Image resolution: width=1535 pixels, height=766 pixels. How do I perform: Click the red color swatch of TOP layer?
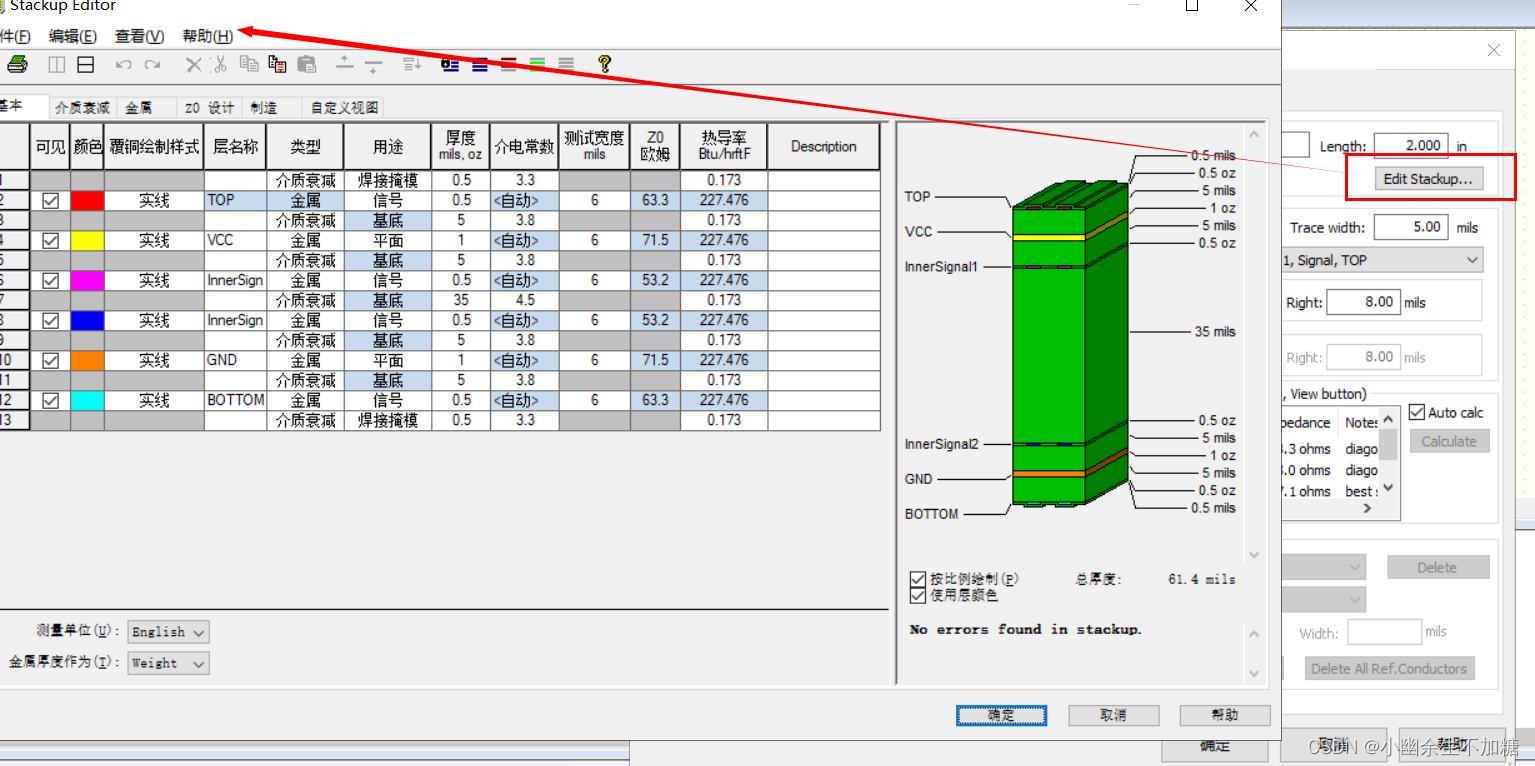[87, 201]
